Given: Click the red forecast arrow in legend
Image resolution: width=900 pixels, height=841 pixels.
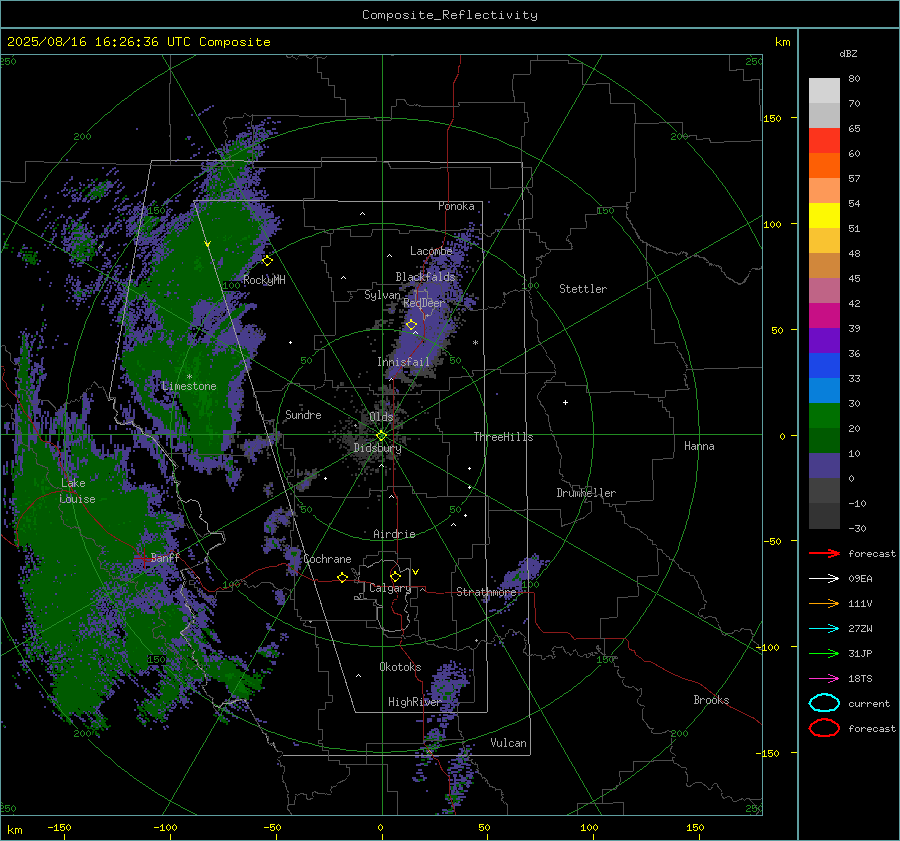Looking at the screenshot, I should 824,553.
